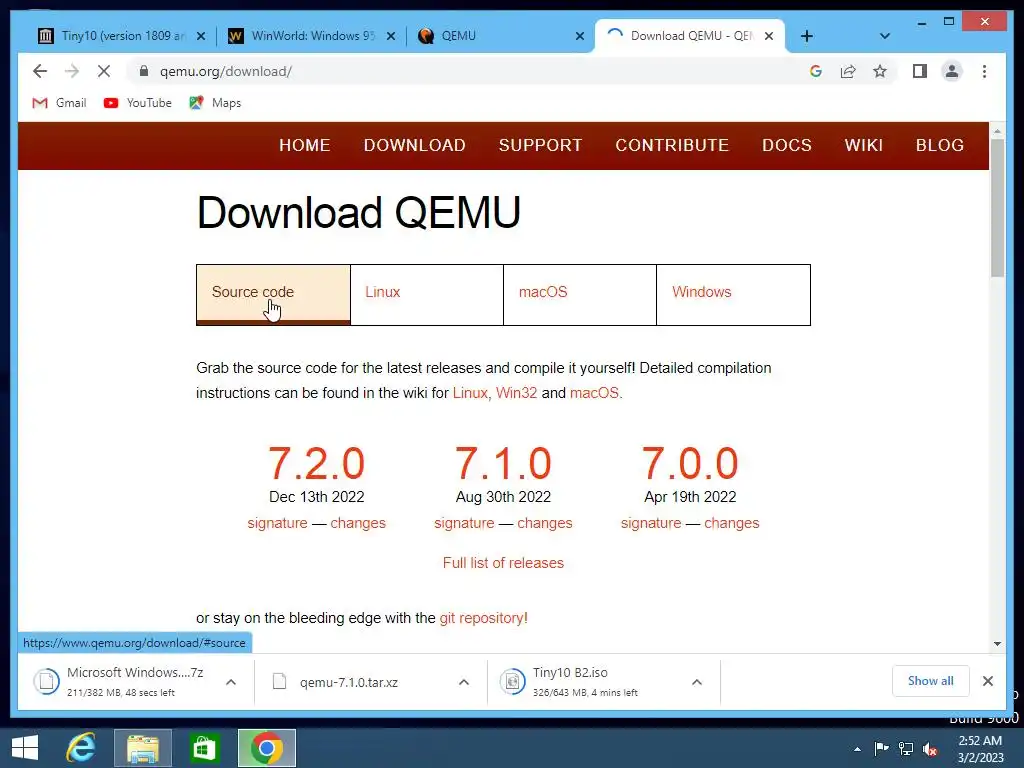
Task: Go back to the previous page
Action: point(40,71)
